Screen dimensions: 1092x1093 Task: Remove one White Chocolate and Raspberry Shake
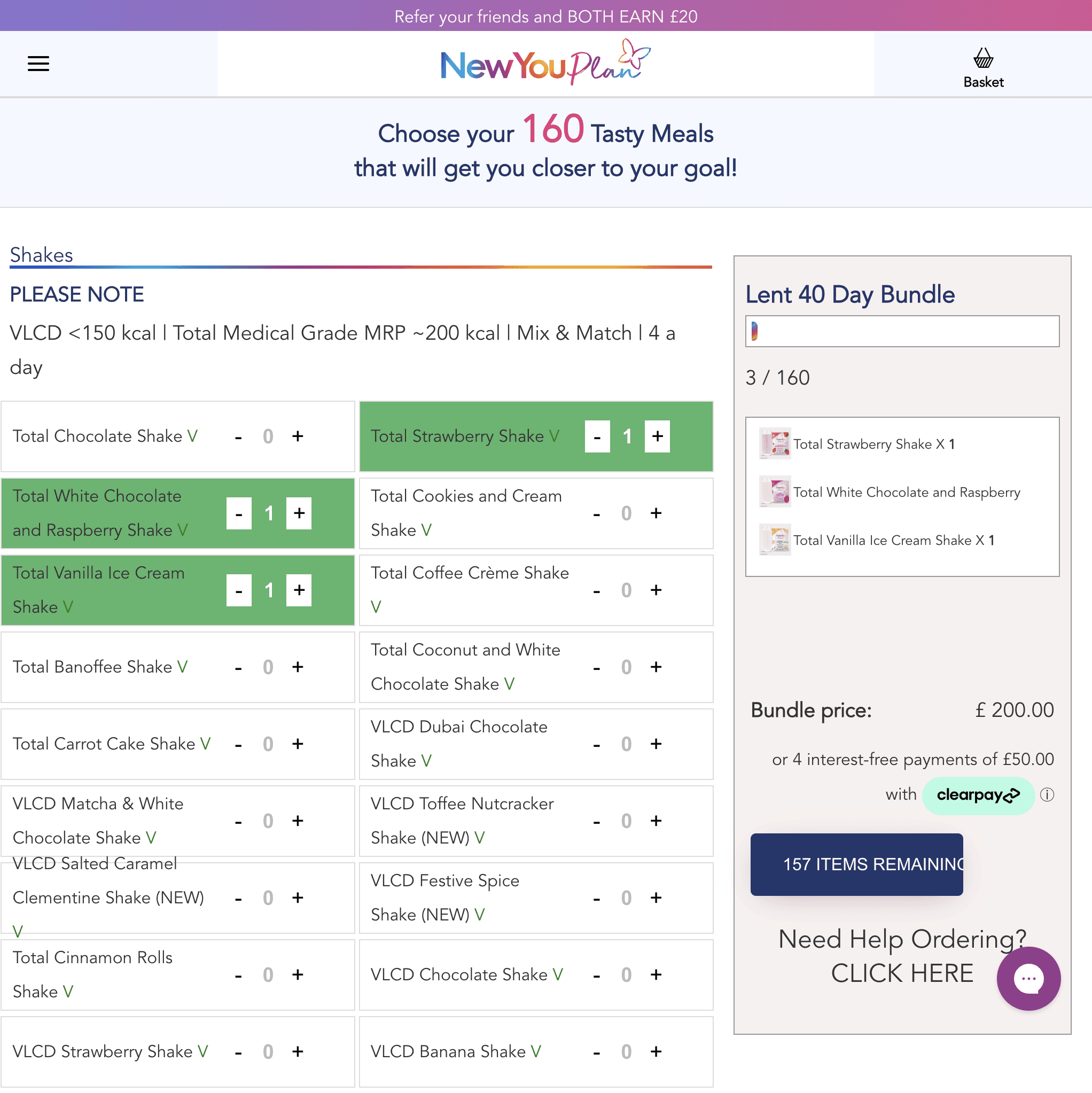click(x=239, y=513)
